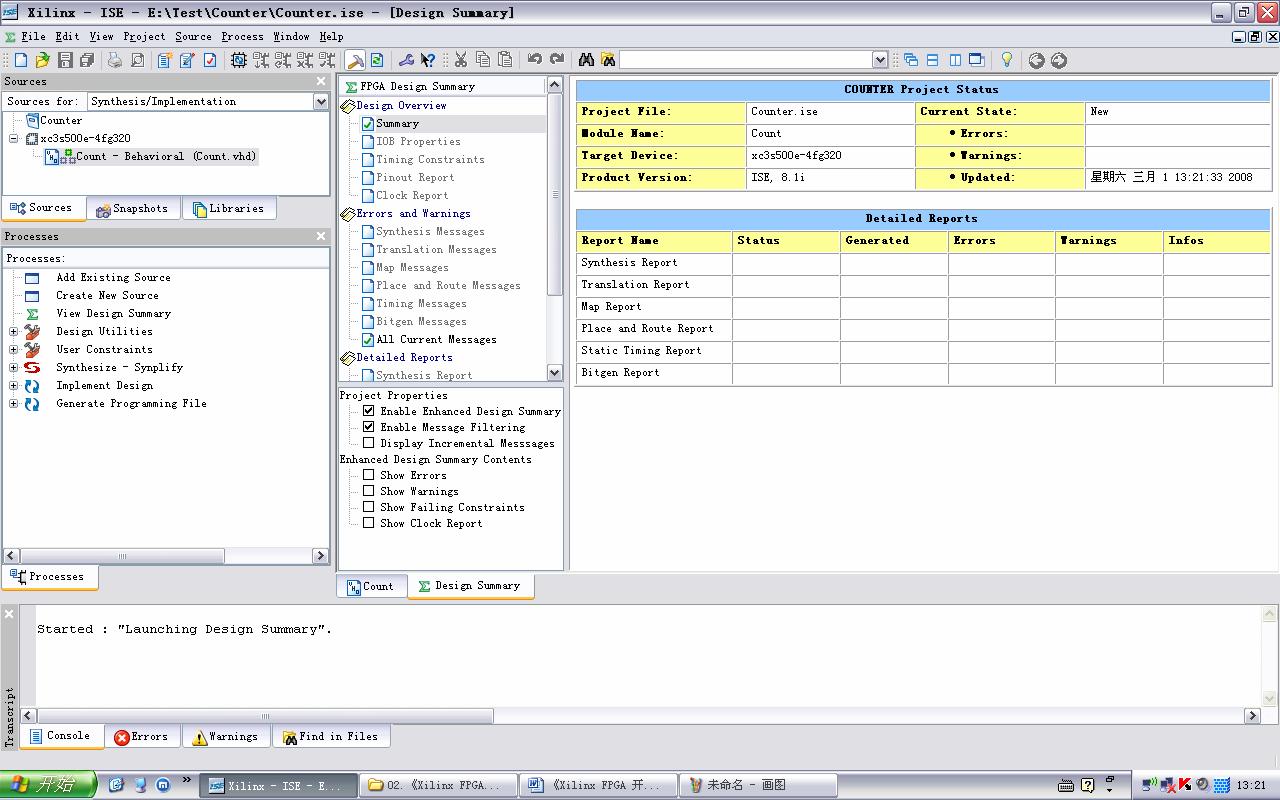The image size is (1280, 800).
Task: Uncheck Enable Message Filtering
Action: 369,427
